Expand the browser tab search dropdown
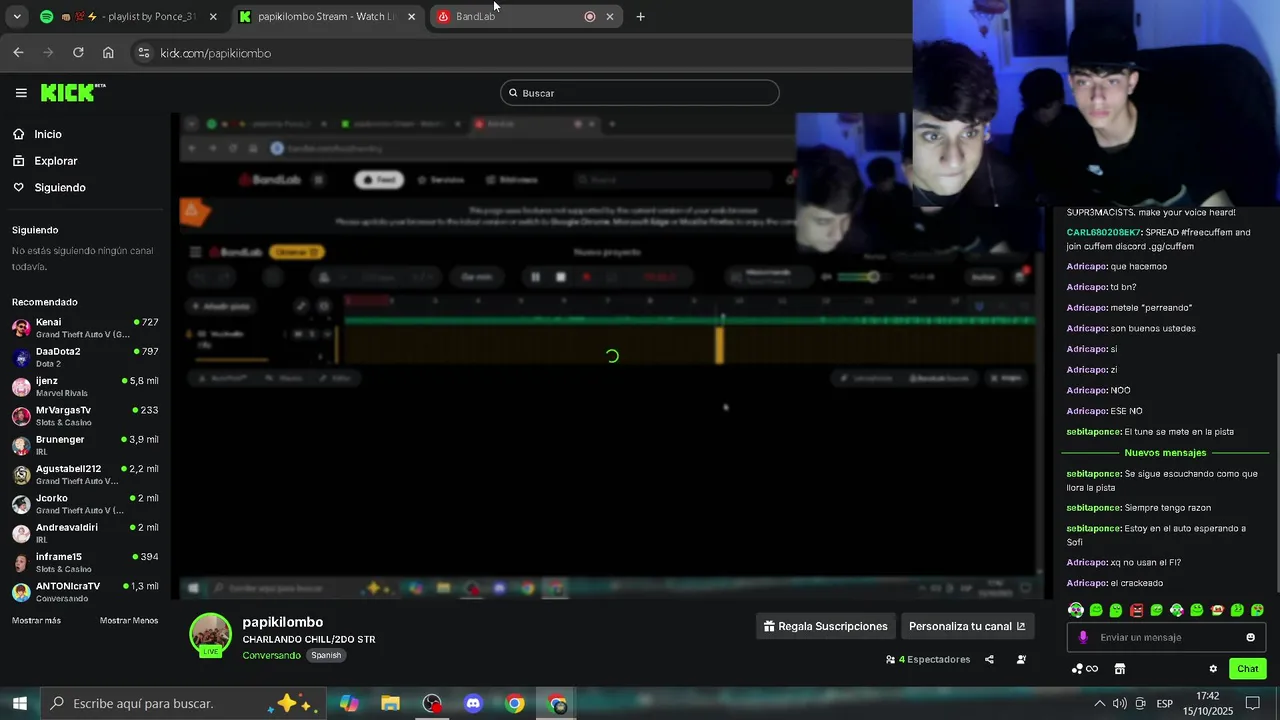This screenshot has height=720, width=1280. click(x=16, y=16)
